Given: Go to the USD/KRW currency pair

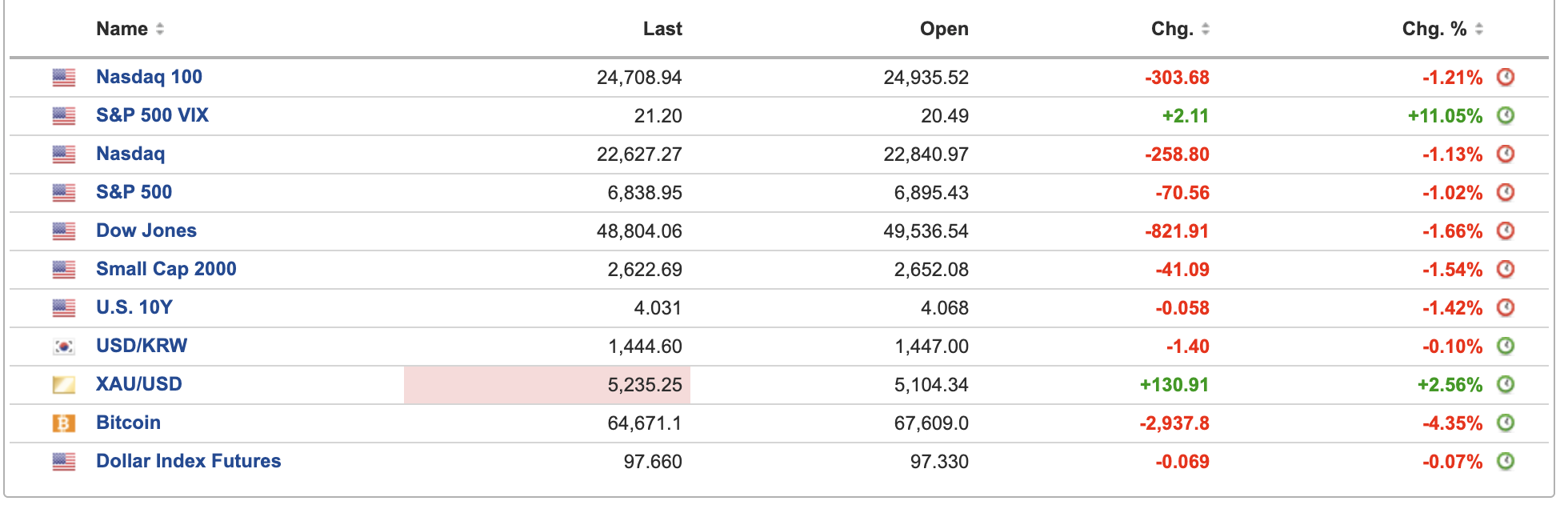Looking at the screenshot, I should click(x=142, y=346).
